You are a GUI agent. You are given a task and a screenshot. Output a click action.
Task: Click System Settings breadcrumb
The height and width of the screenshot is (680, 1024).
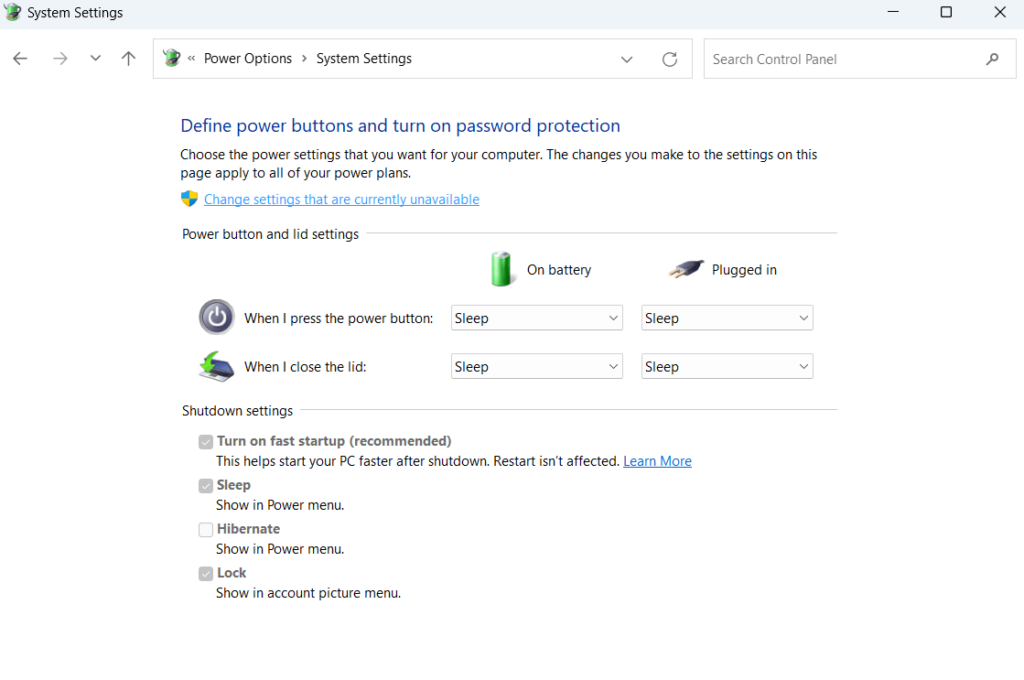point(364,59)
